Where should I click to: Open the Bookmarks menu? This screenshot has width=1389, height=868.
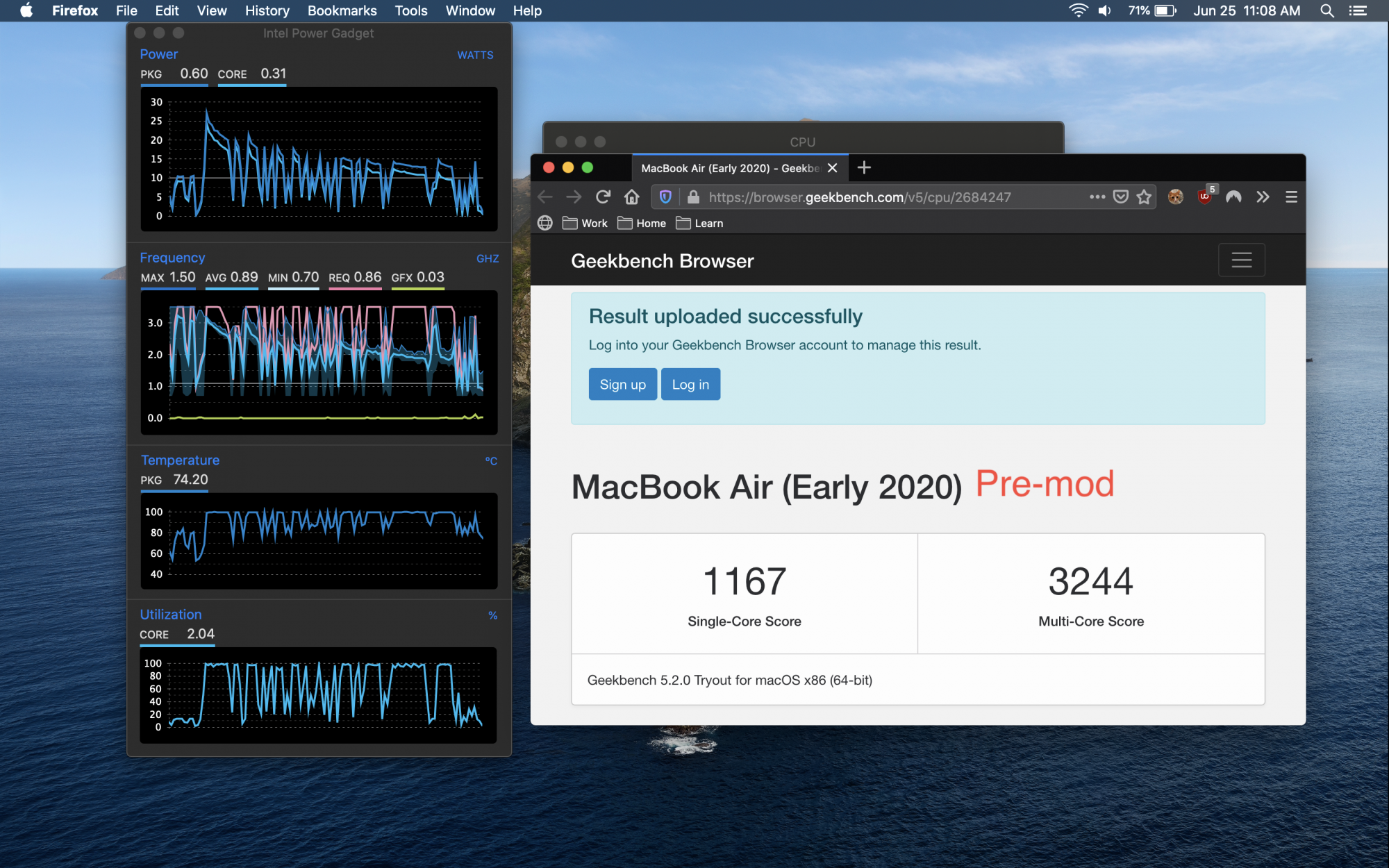342,10
